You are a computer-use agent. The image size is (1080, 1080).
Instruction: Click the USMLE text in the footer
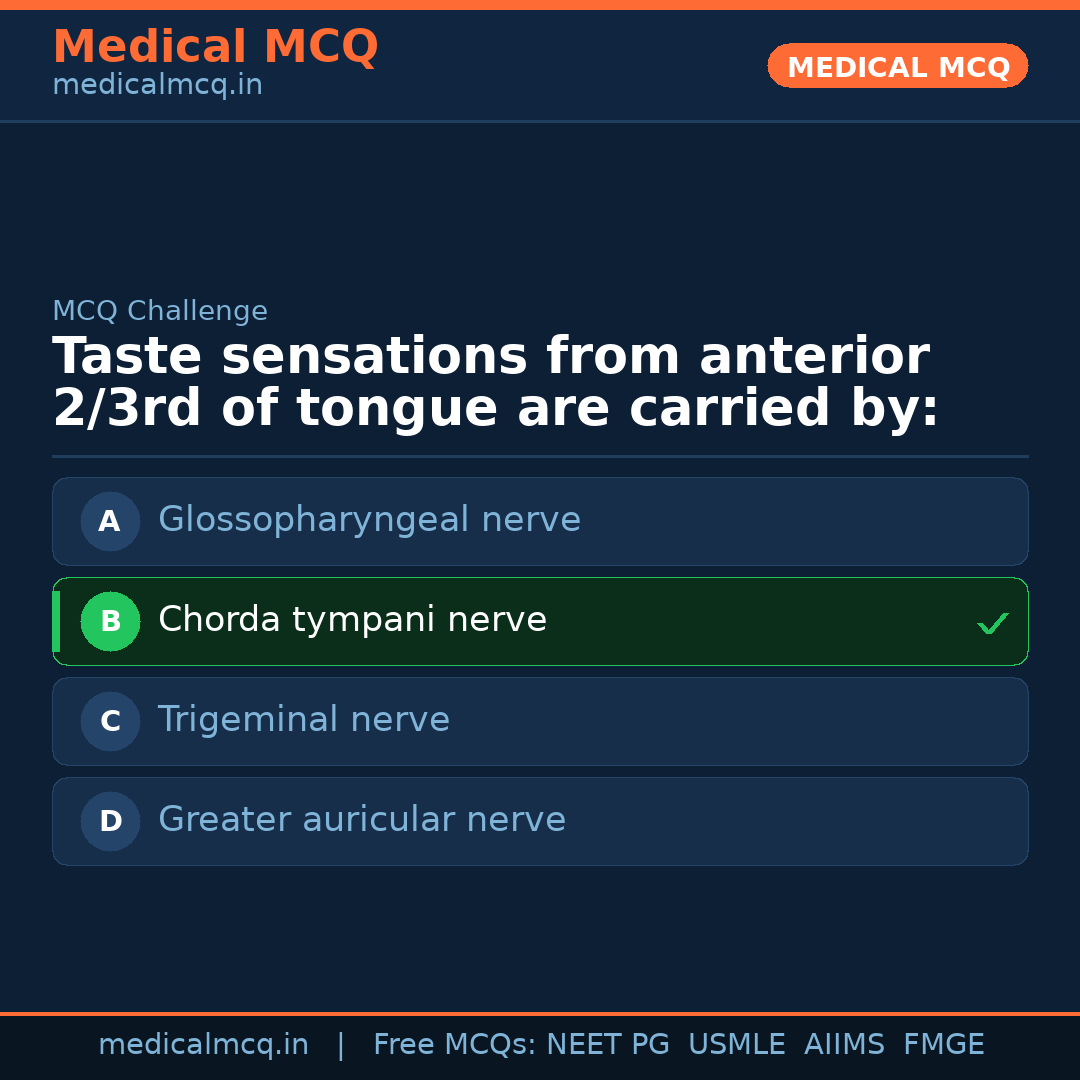pos(736,1045)
